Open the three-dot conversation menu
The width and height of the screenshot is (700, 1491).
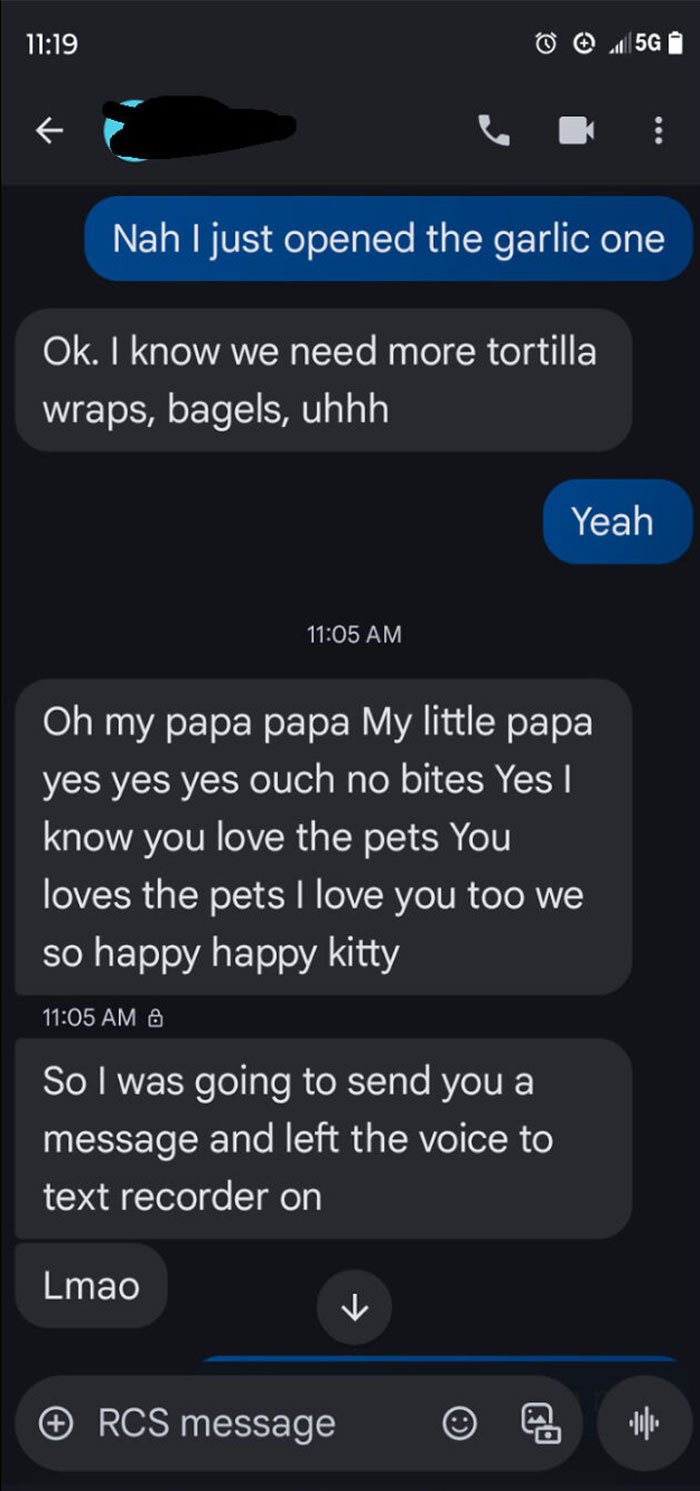point(659,130)
